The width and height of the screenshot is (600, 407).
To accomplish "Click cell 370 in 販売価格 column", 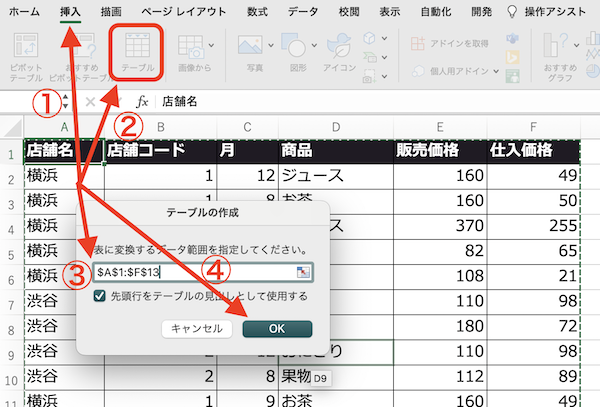I will [x=440, y=226].
